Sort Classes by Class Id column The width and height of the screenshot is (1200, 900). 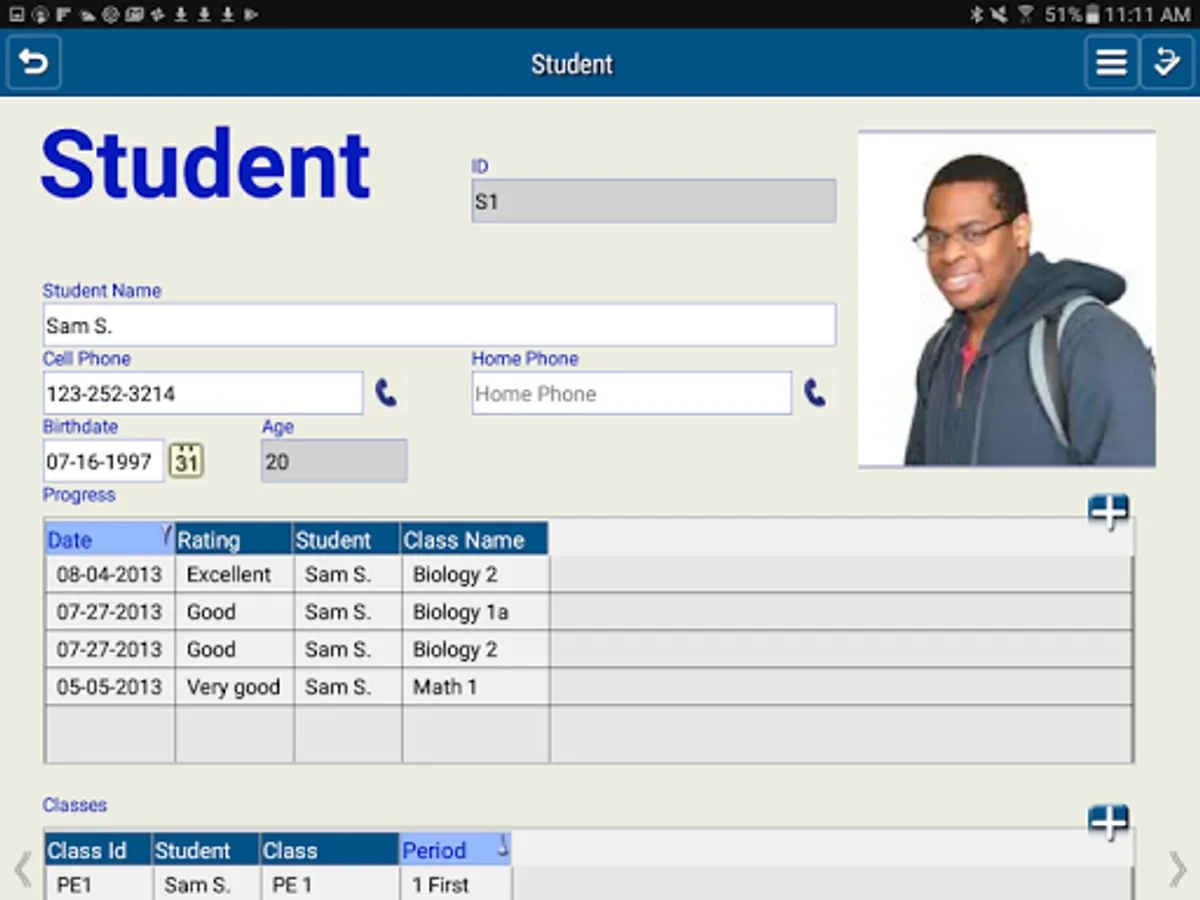98,849
